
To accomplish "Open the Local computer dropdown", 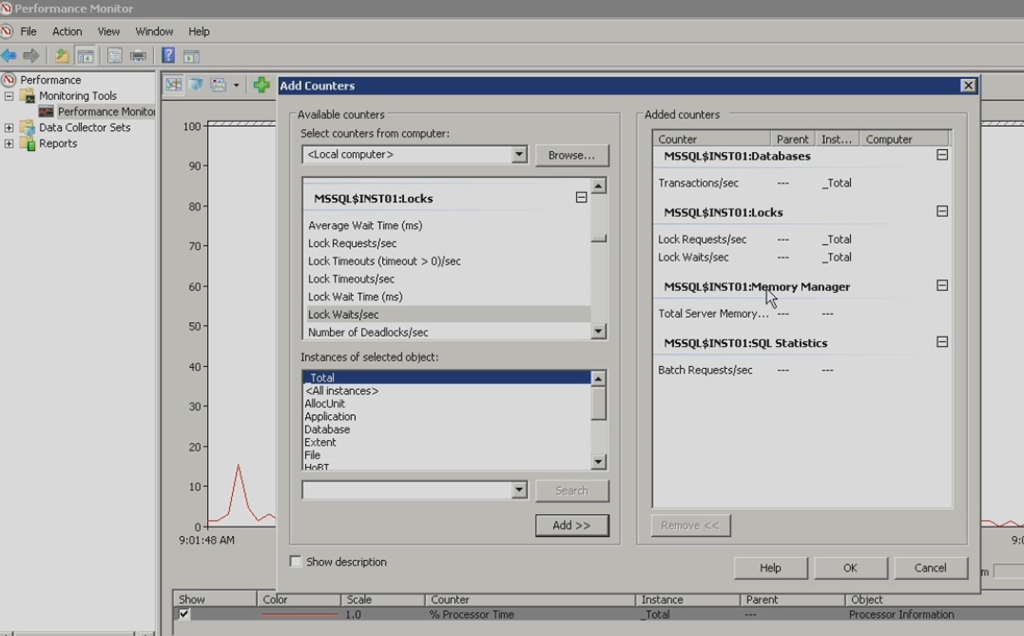I will [519, 155].
